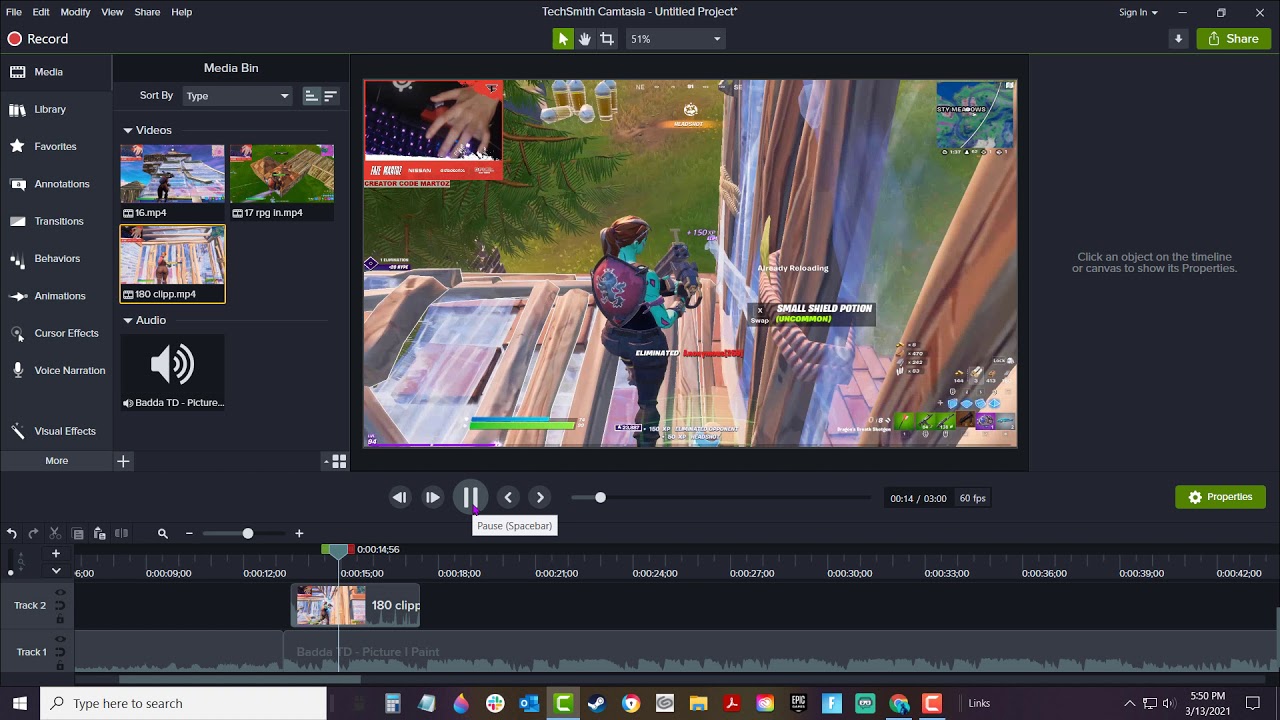
Task: Open the Media tab in sidebar
Action: pos(56,72)
